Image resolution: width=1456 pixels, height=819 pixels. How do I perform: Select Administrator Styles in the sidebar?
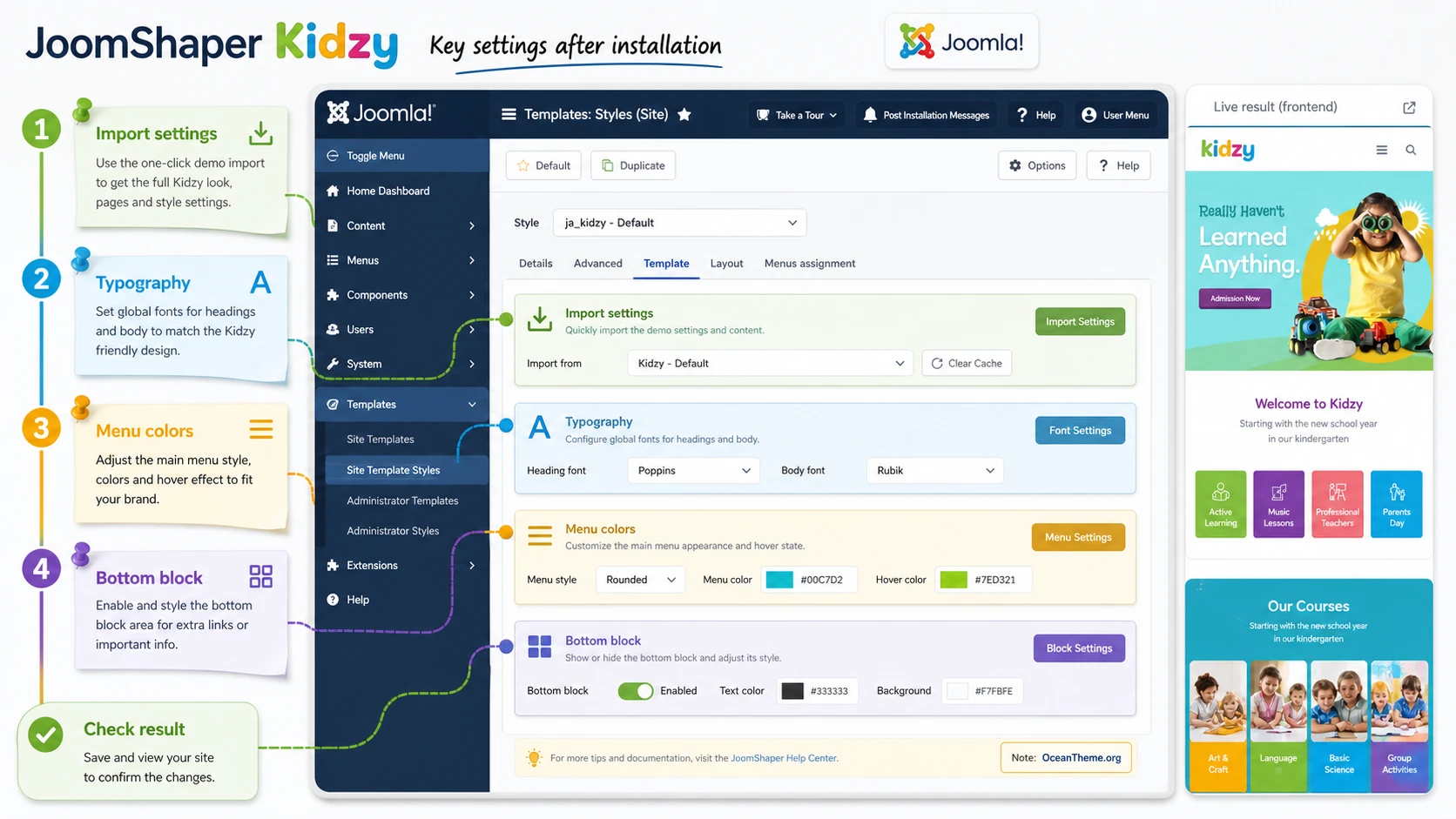click(x=393, y=531)
